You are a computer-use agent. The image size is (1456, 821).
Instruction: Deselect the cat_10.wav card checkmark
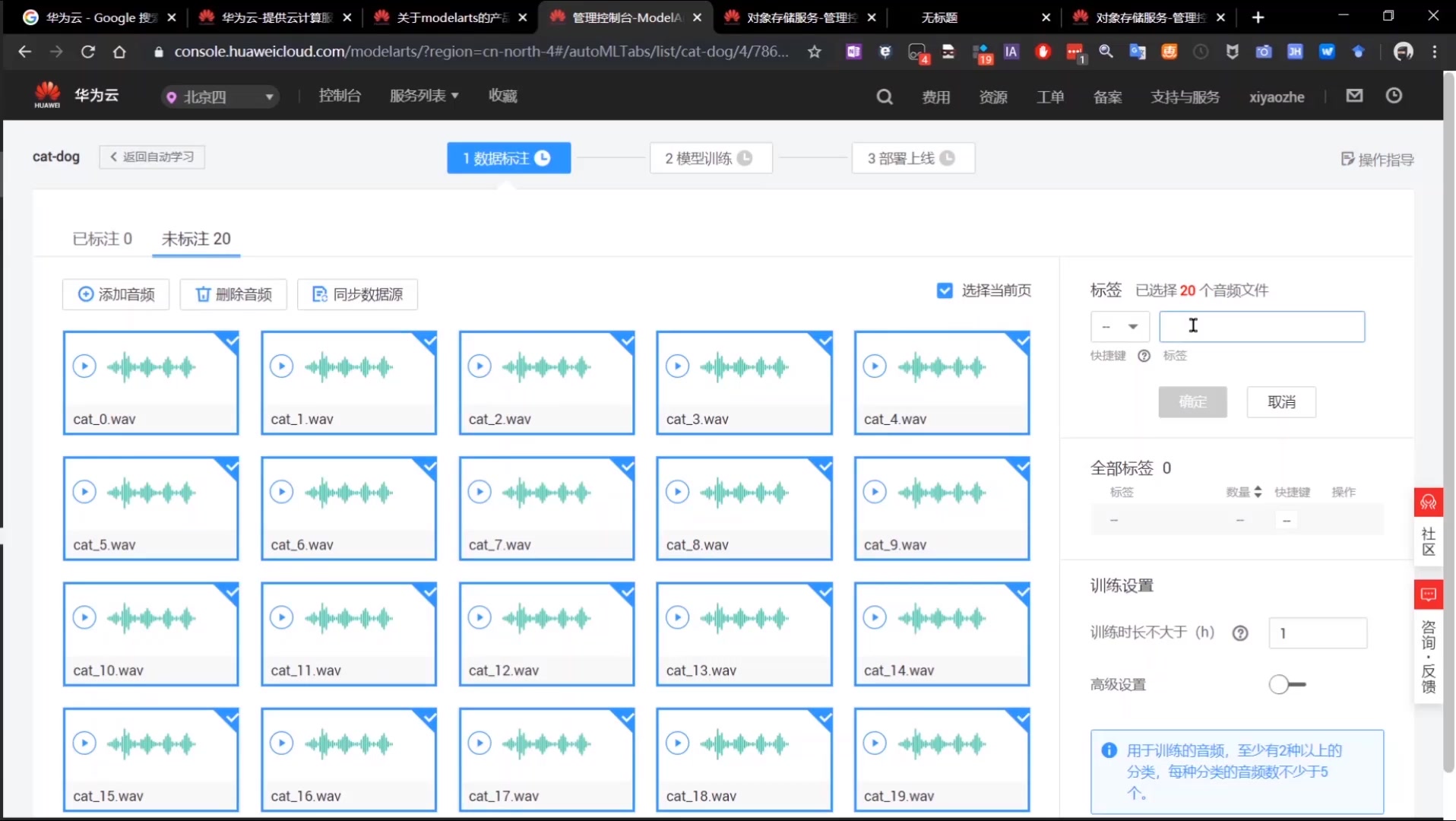[x=230, y=591]
